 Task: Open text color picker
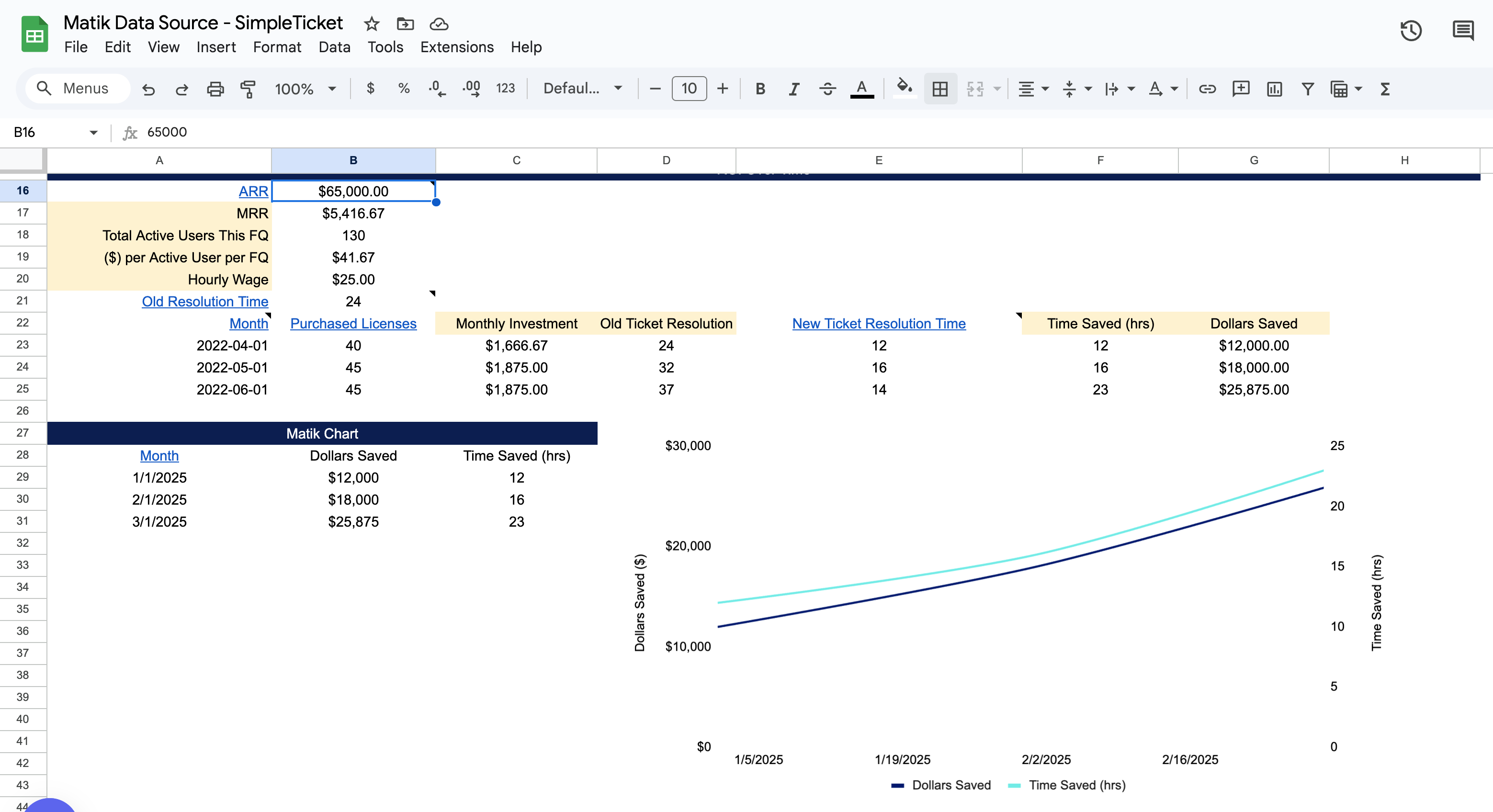pos(862,89)
